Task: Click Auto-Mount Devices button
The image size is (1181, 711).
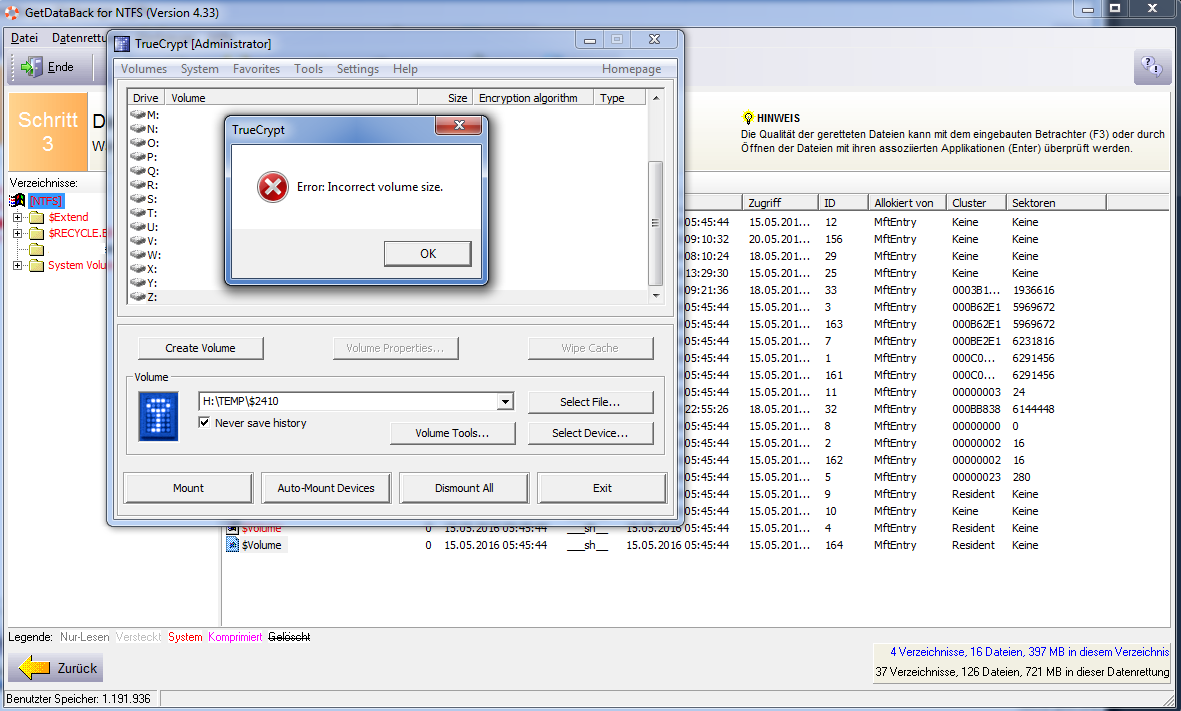Action: (x=326, y=488)
